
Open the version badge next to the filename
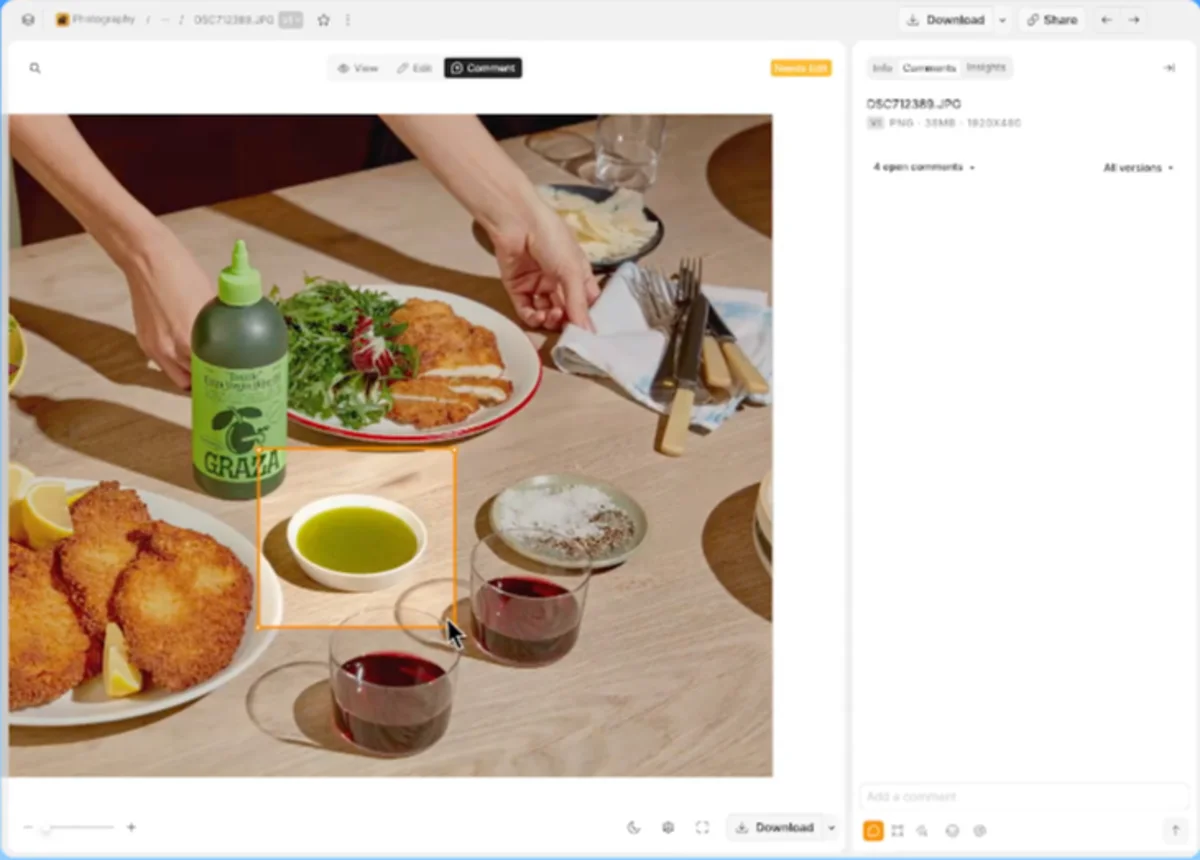click(x=291, y=20)
